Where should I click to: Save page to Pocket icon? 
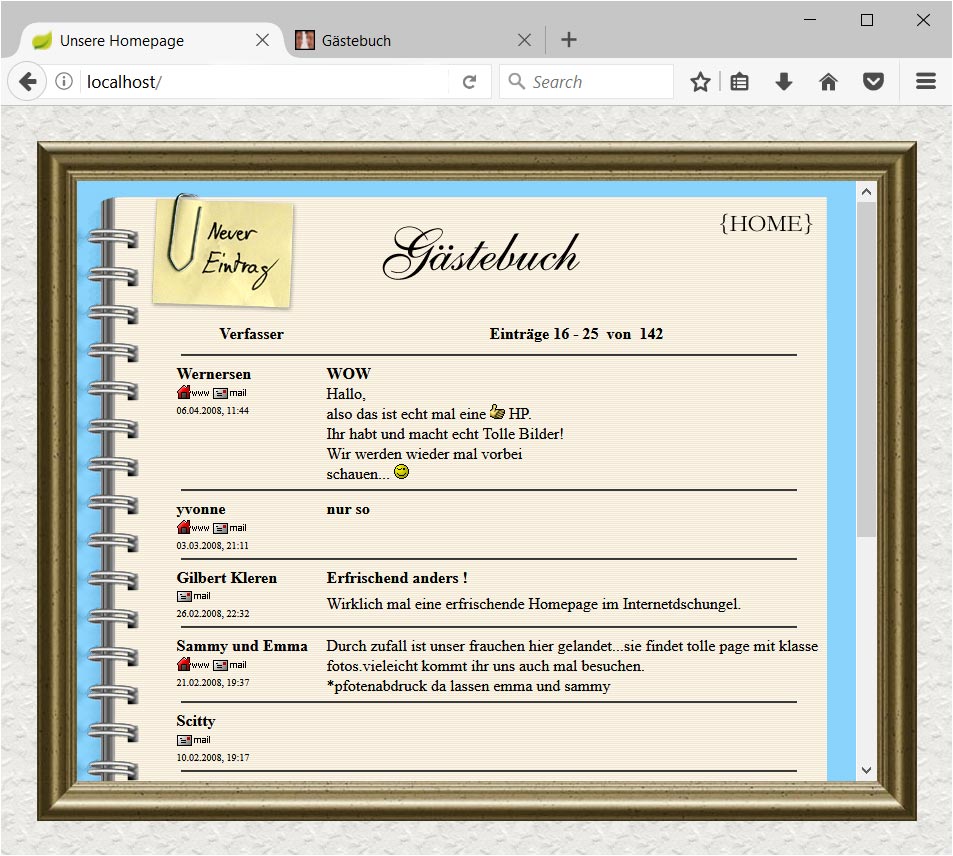pyautogui.click(x=873, y=81)
